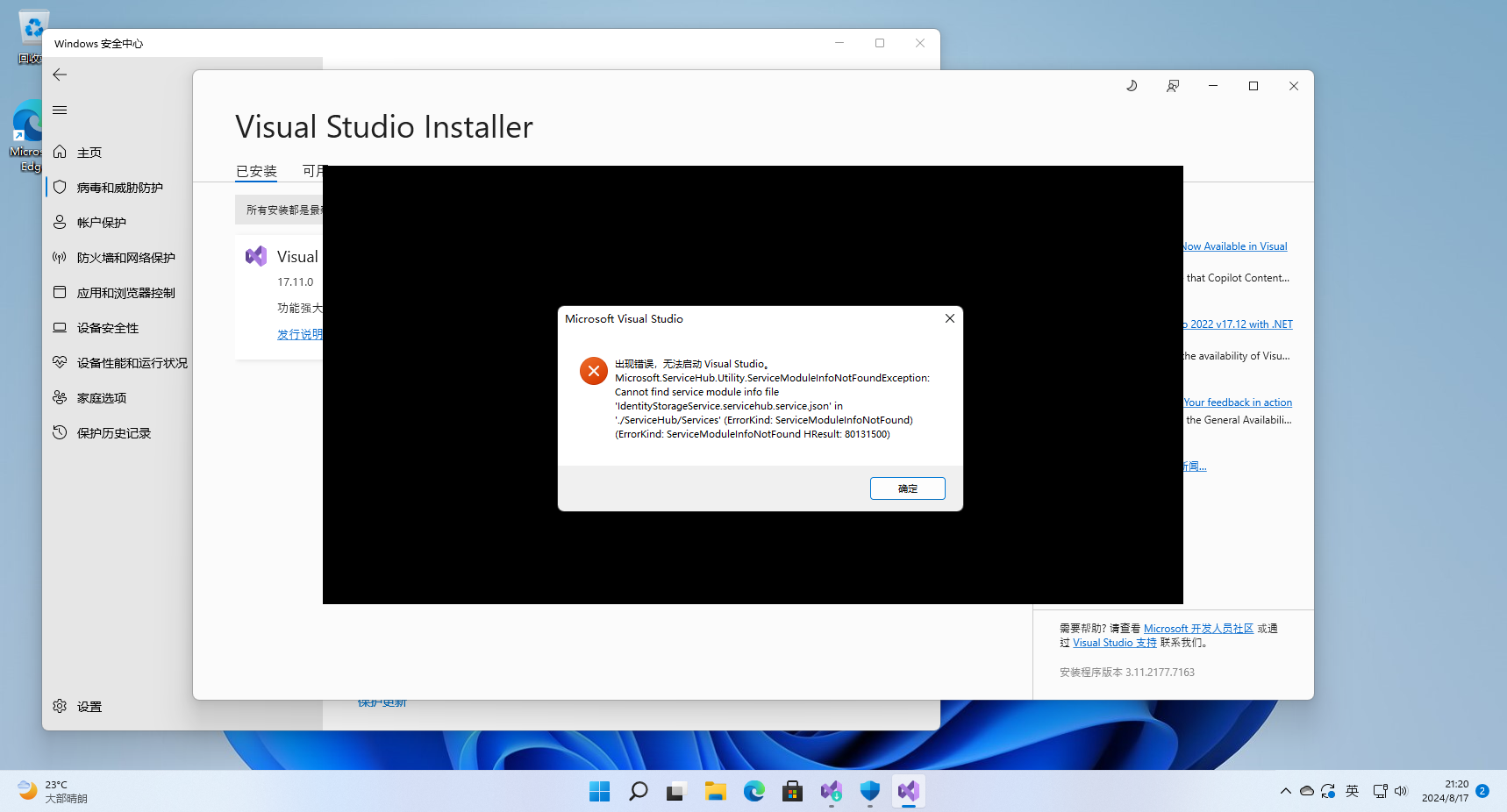Screen dimensions: 1507x812
Task: Click person icon beside 帐户保护
Action: [60, 222]
